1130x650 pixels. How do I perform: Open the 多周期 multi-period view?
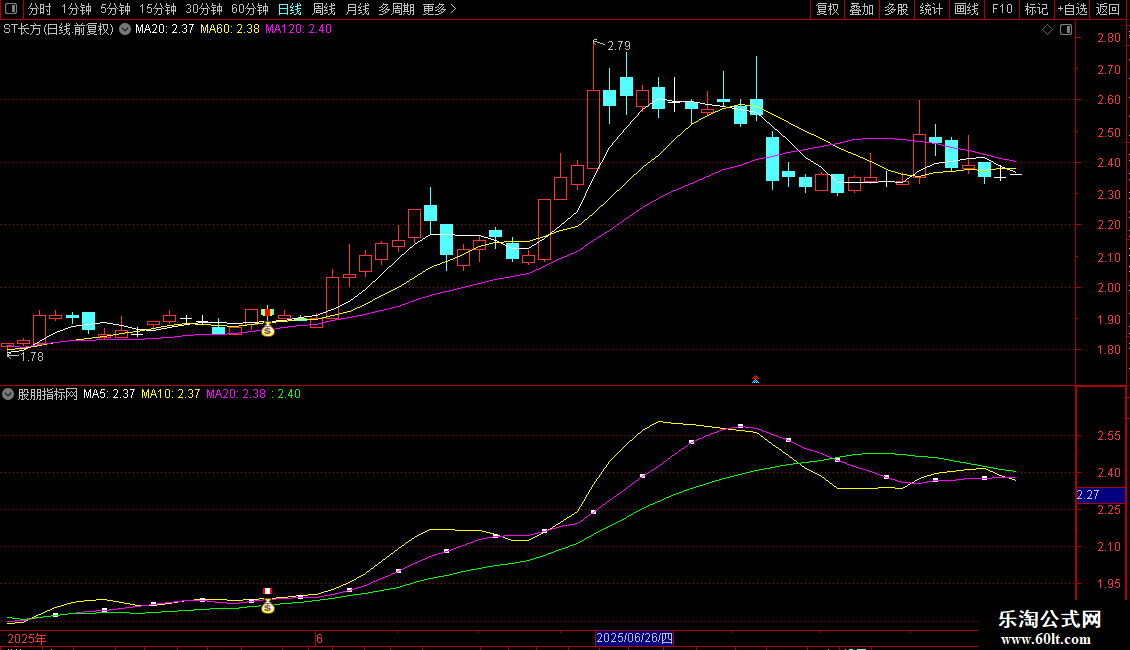tap(396, 9)
